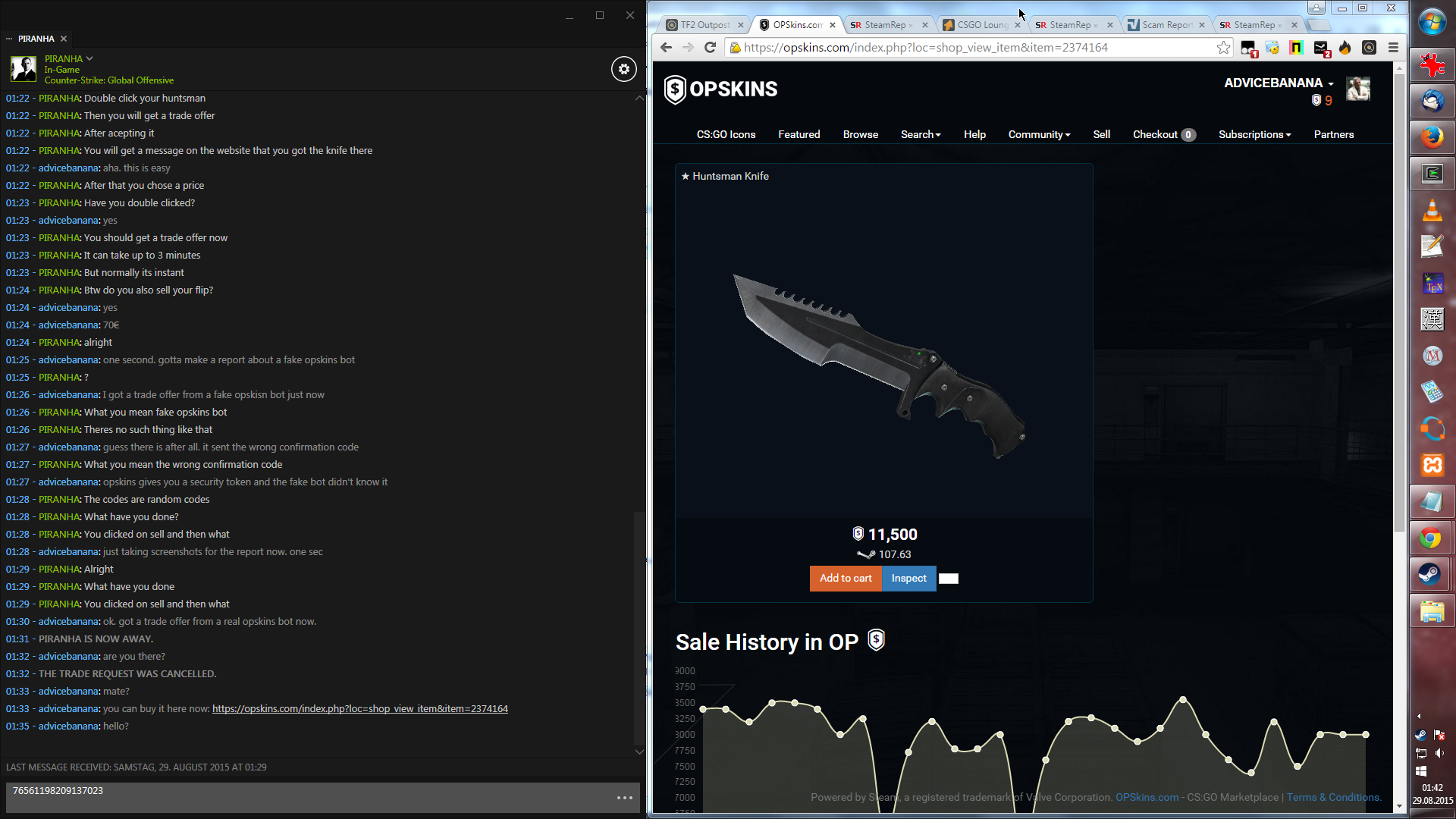Click the blue Inspect button

(908, 579)
